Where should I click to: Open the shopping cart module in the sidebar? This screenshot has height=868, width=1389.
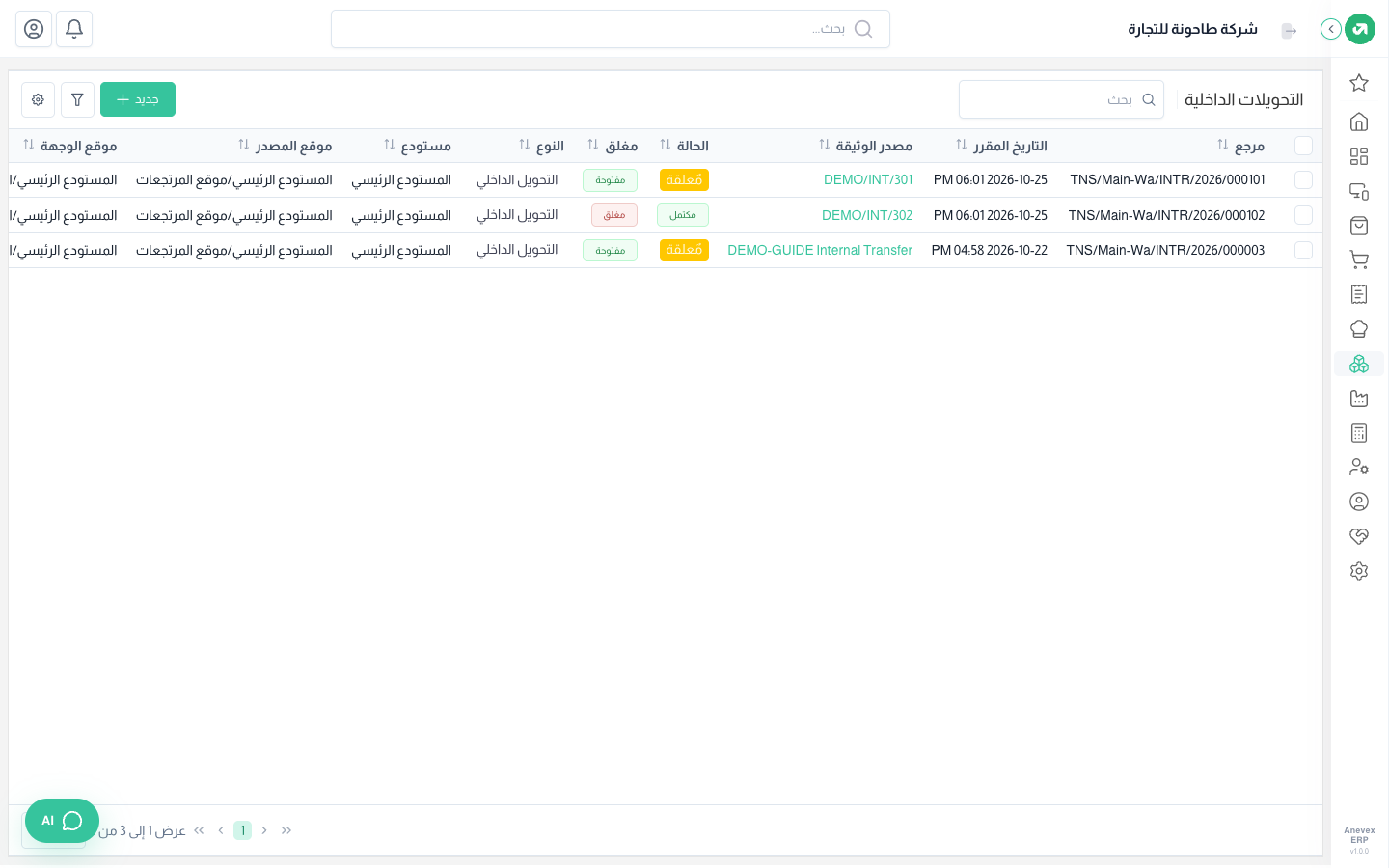[x=1359, y=259]
